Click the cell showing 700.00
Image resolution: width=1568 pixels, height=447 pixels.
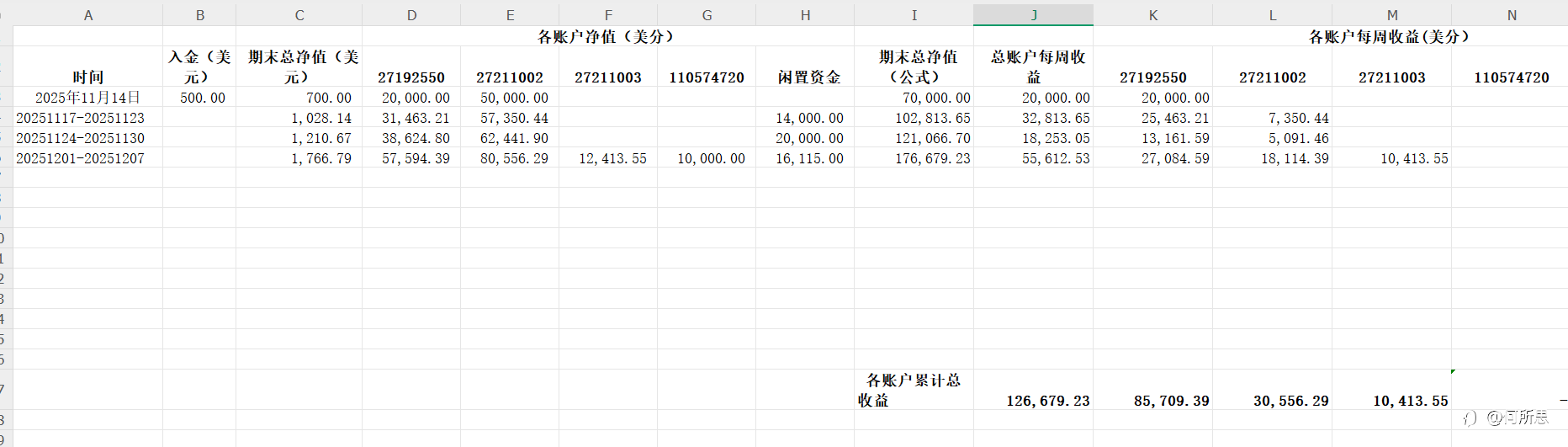pyautogui.click(x=299, y=97)
